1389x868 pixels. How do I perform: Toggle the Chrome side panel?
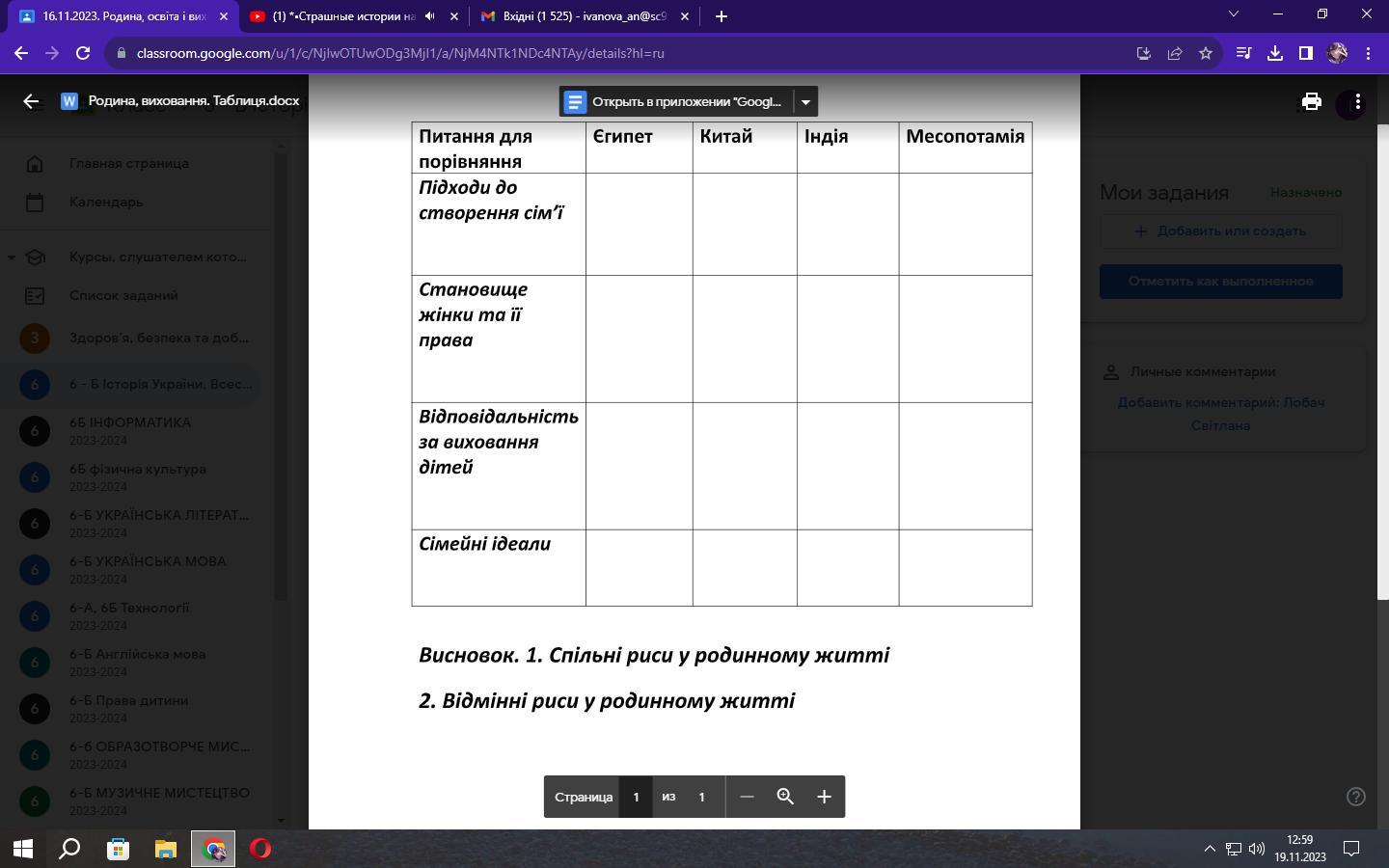coord(1306,53)
